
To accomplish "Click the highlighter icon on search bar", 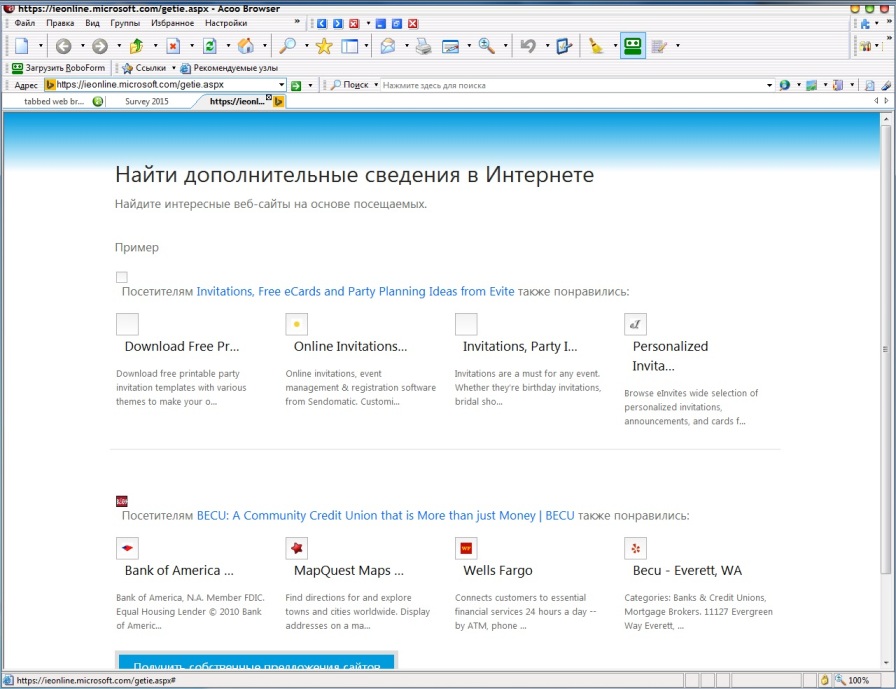I will point(886,85).
